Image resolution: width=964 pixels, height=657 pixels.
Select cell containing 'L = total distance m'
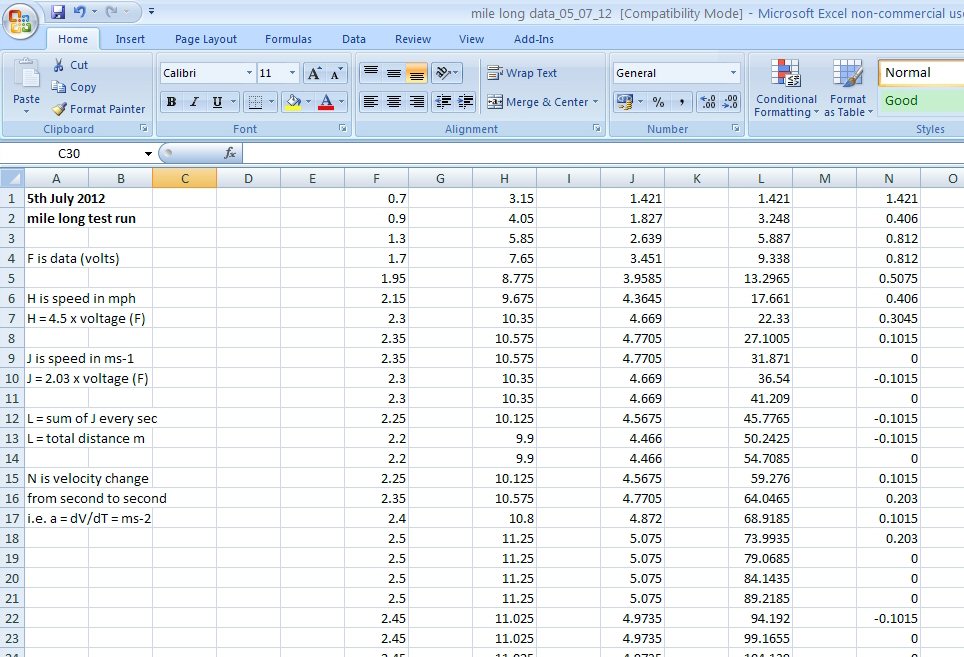[x=57, y=438]
